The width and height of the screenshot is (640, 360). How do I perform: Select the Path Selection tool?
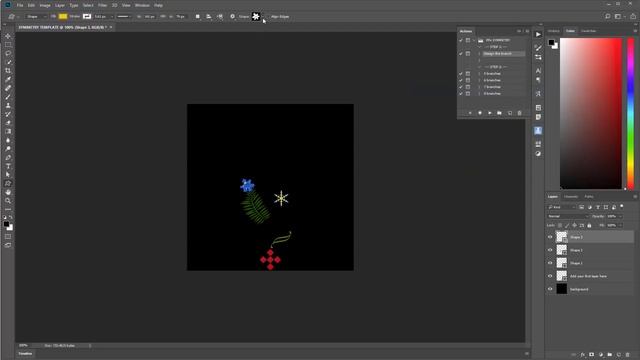tap(8, 175)
